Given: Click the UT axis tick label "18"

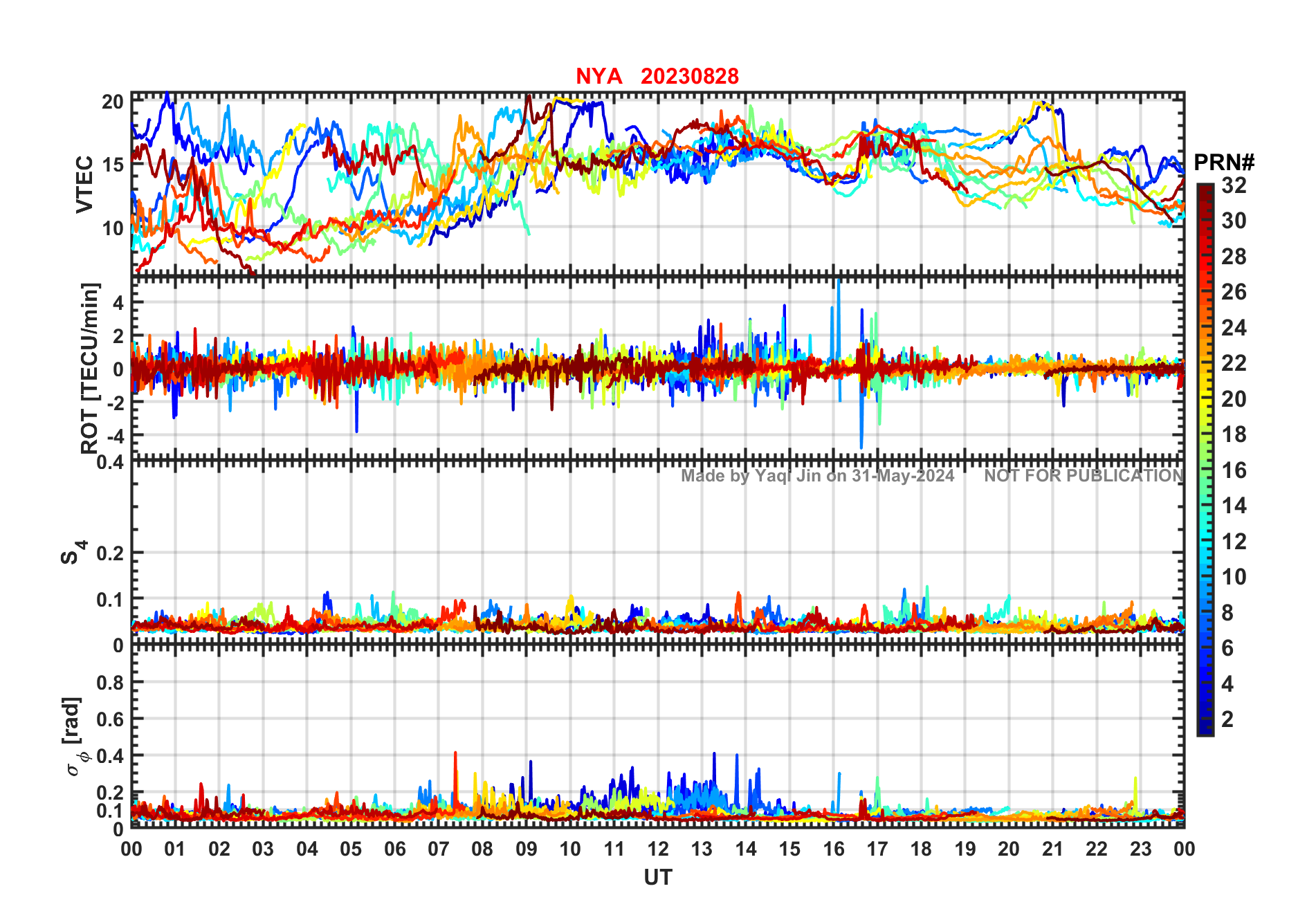Looking at the screenshot, I should (x=921, y=849).
